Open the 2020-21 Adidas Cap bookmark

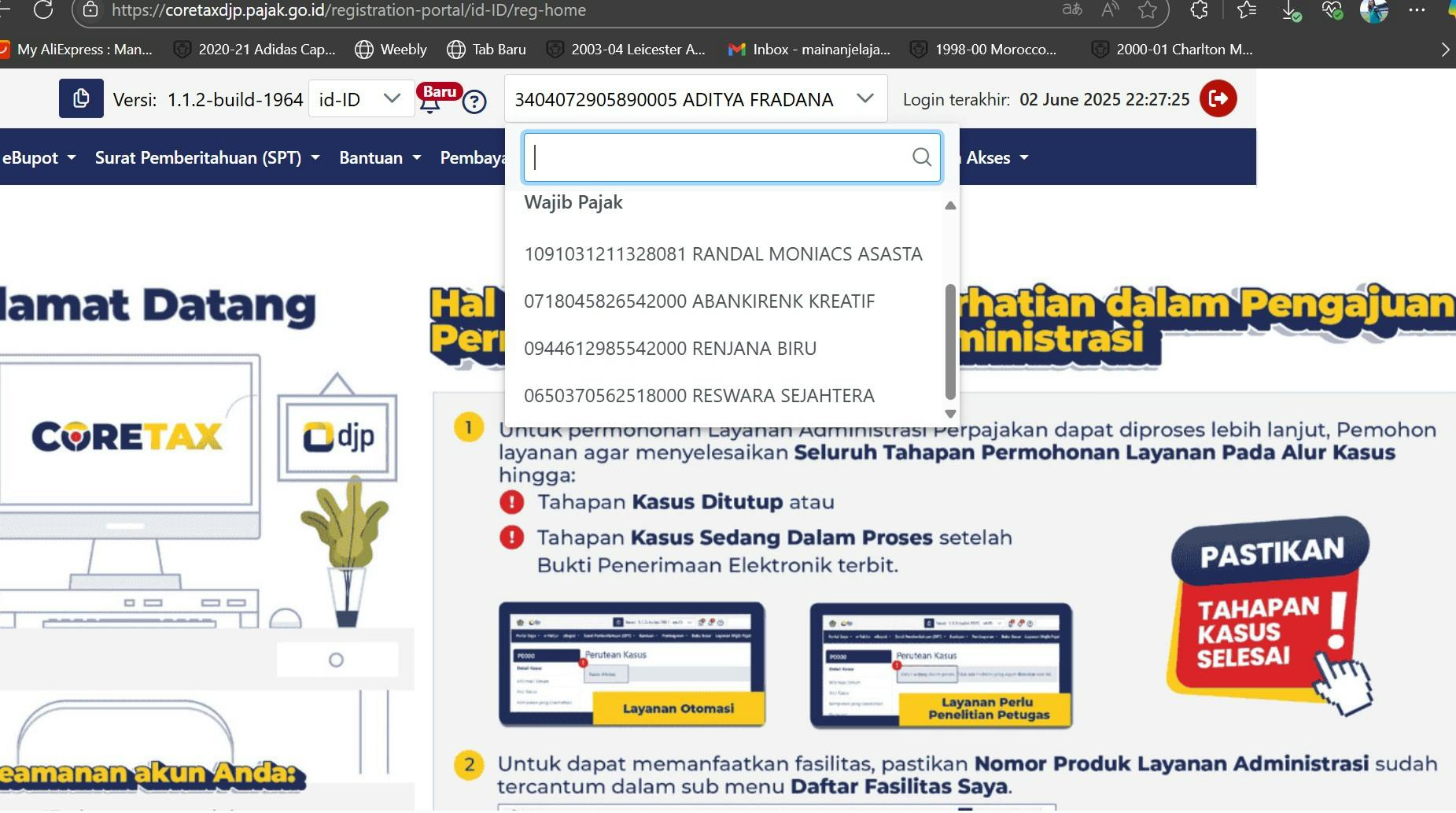tap(255, 50)
